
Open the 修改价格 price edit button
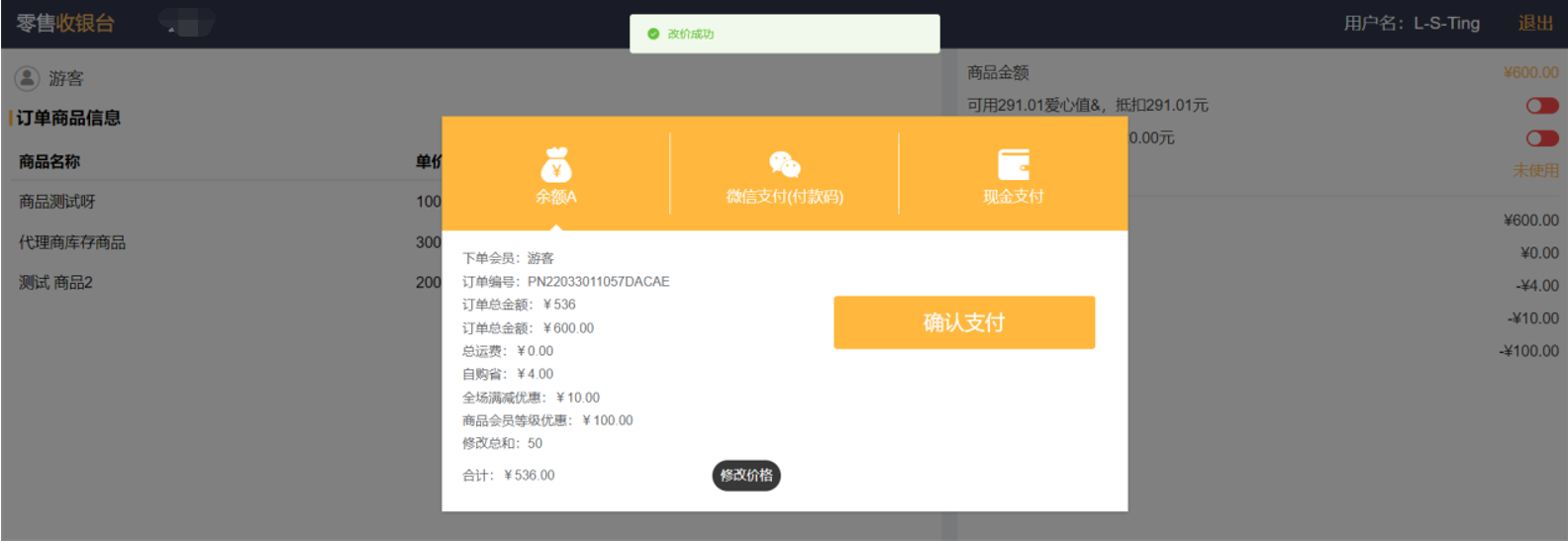pos(746,476)
